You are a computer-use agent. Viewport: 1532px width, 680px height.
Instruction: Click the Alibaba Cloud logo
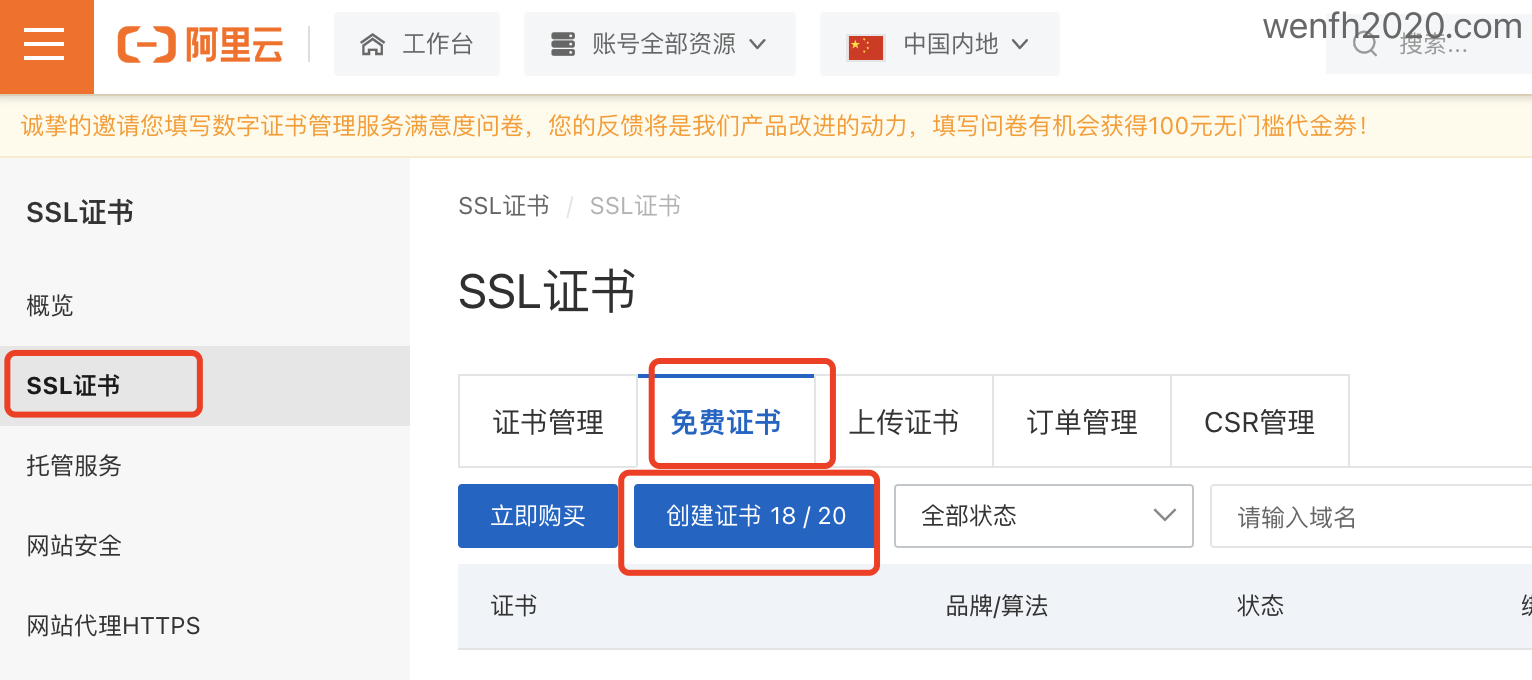point(200,45)
